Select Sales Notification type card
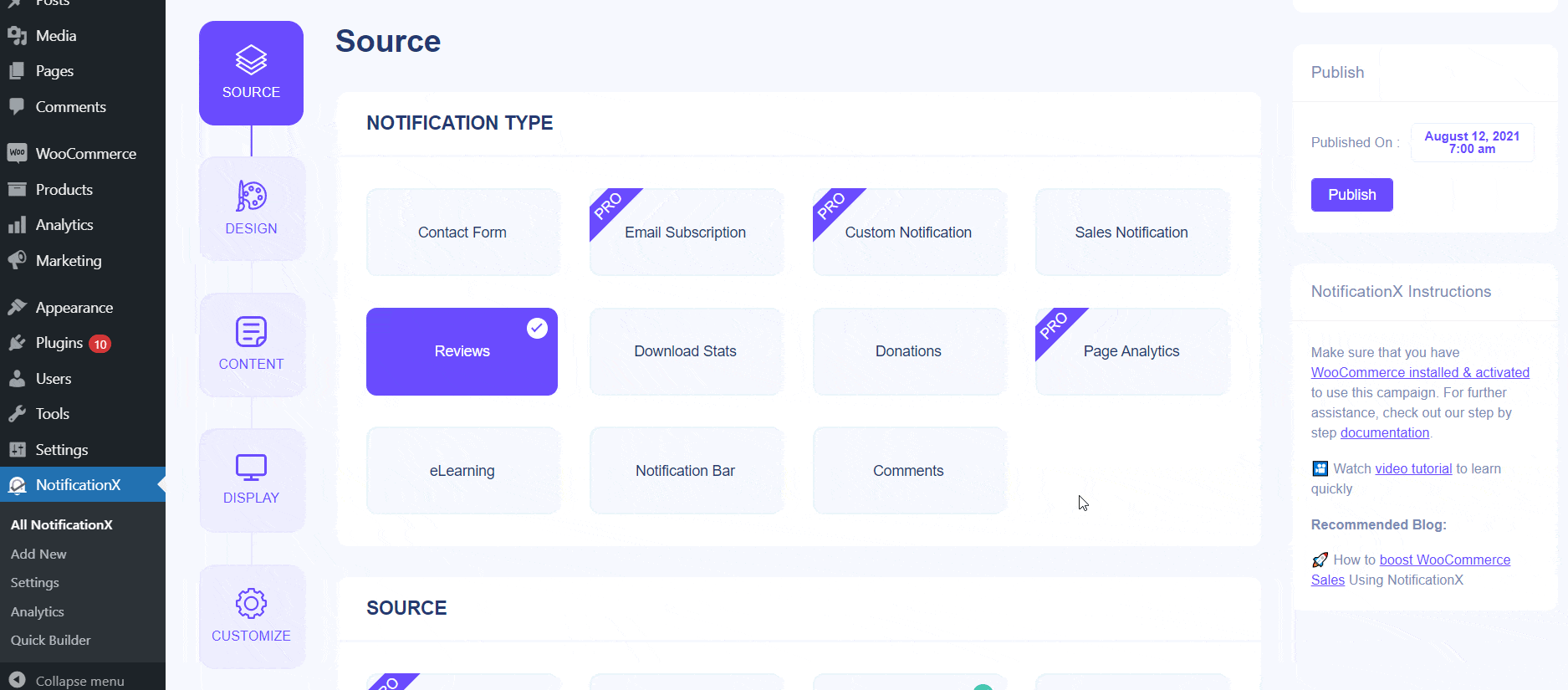Image resolution: width=1568 pixels, height=690 pixels. pyautogui.click(x=1131, y=232)
